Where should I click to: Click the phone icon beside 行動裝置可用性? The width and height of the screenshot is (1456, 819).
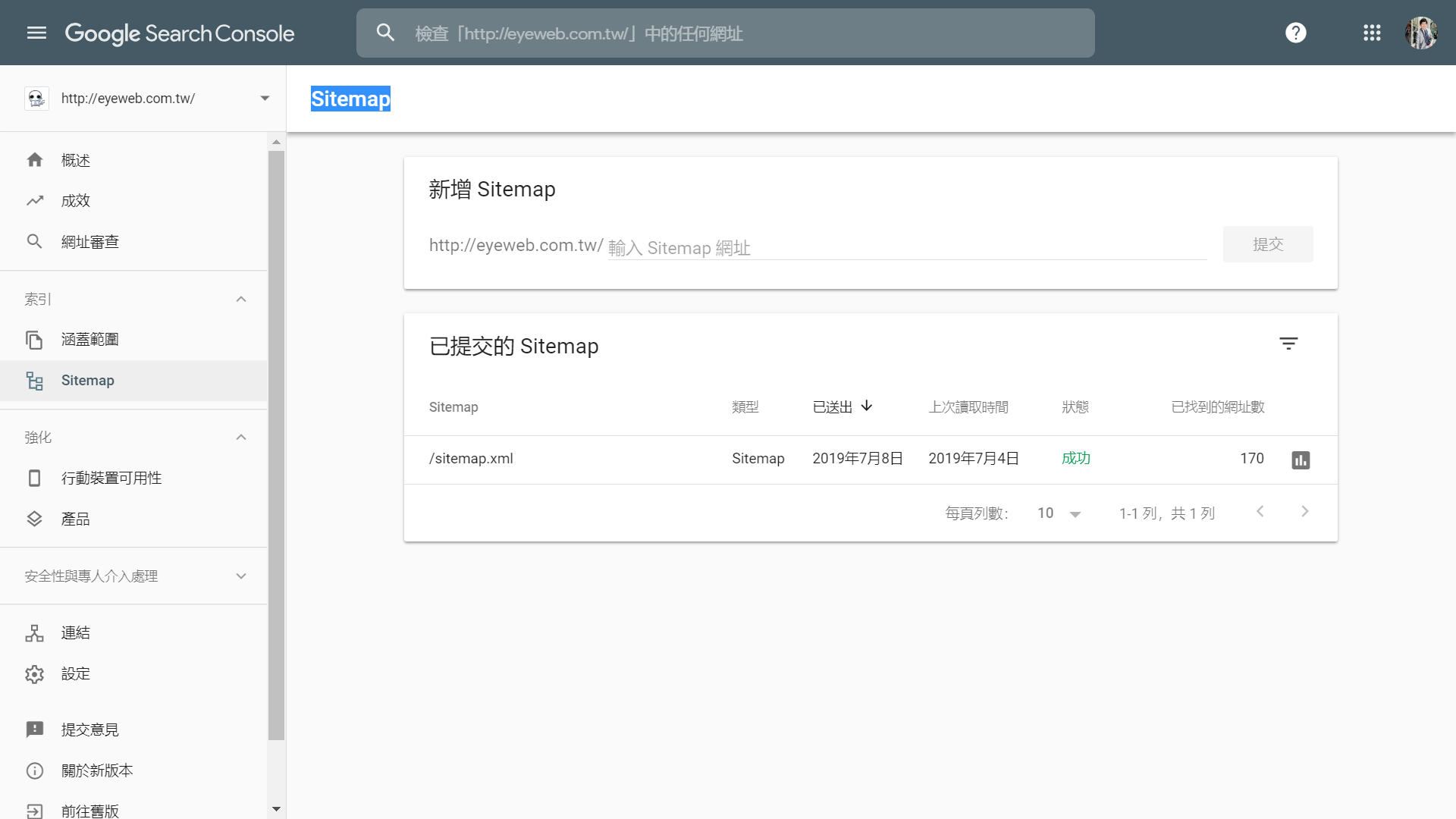[35, 479]
